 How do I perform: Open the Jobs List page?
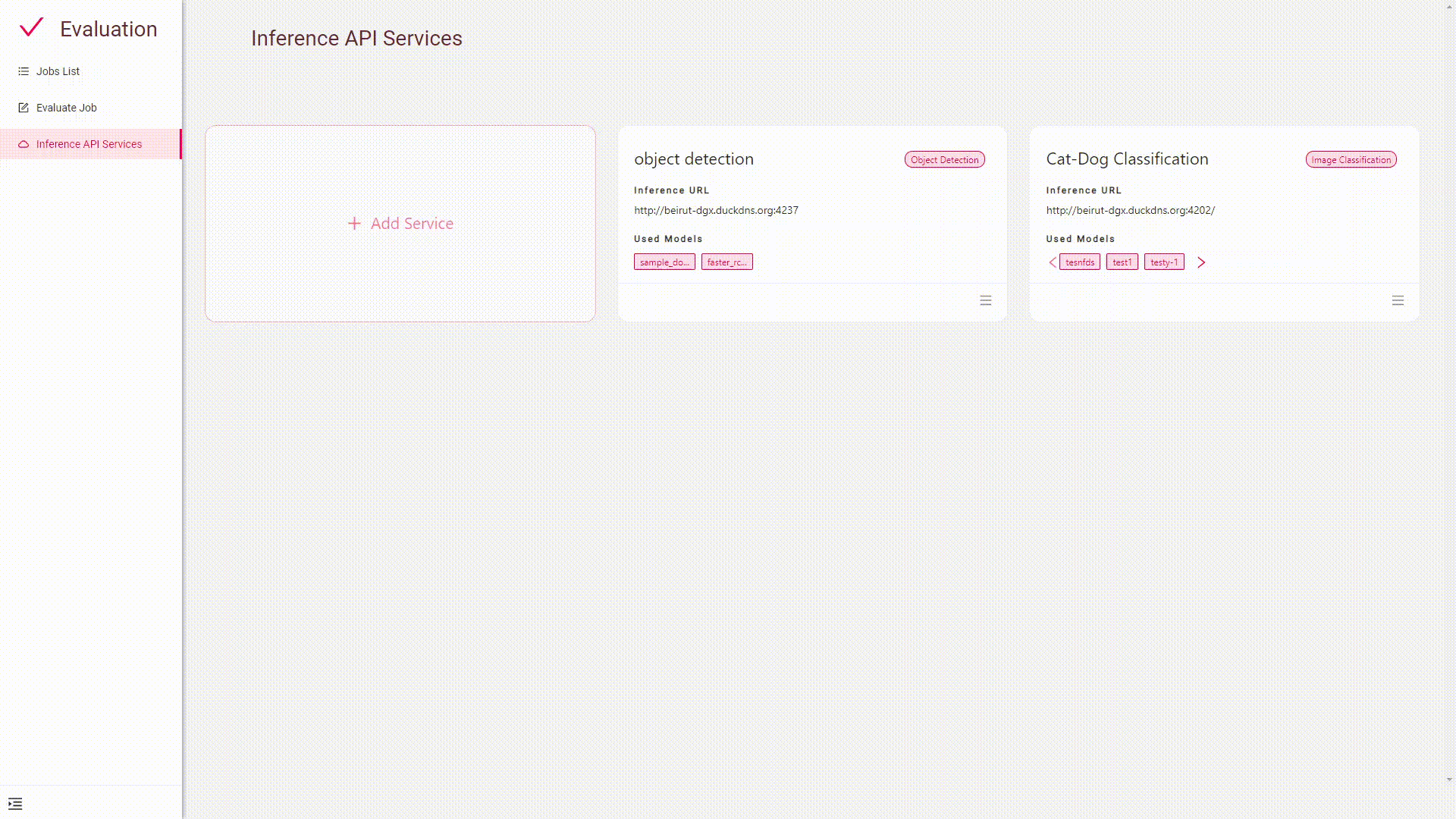coord(58,71)
